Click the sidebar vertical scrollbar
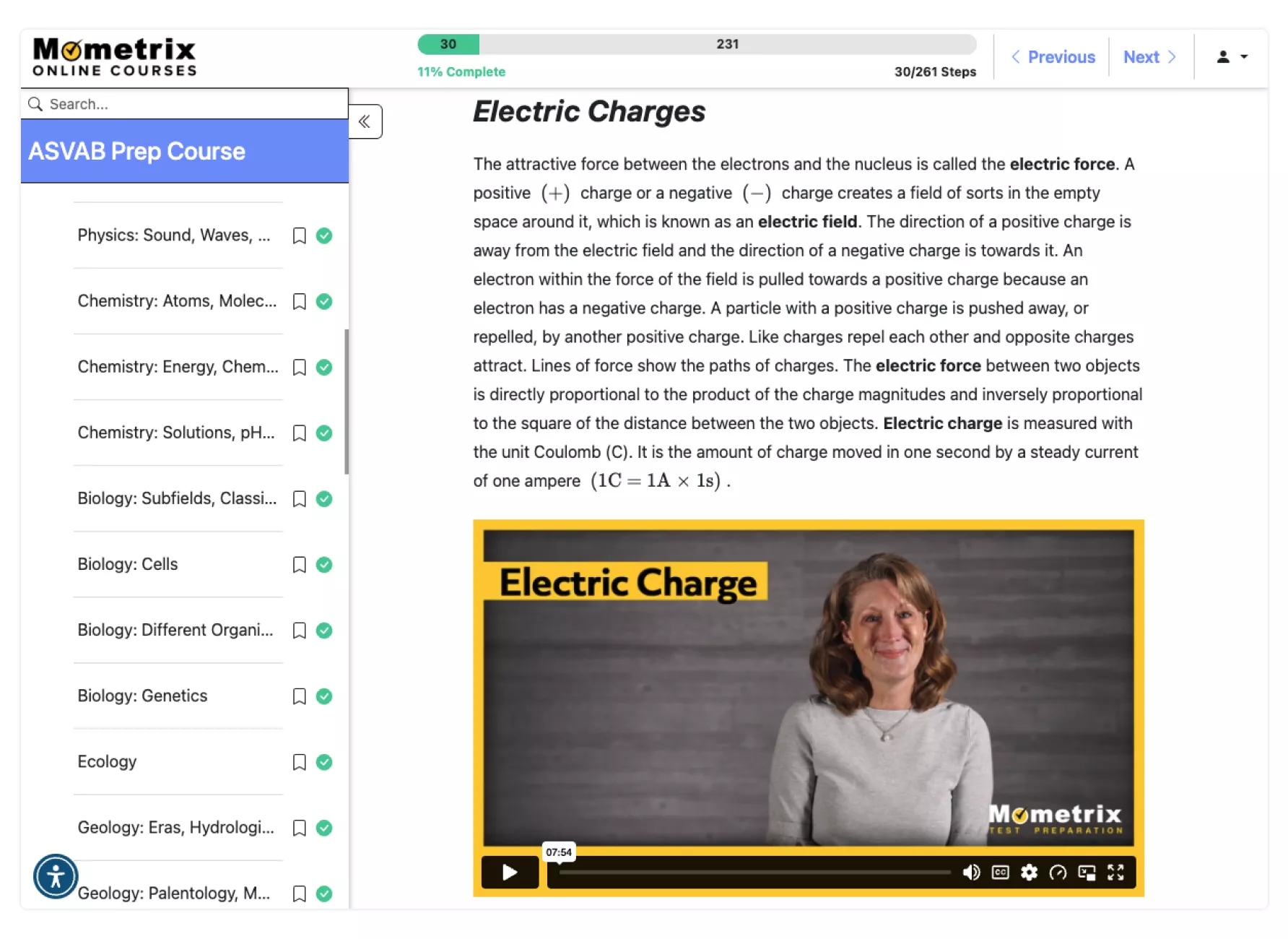Viewport: 1288px width, 939px height. [347, 402]
